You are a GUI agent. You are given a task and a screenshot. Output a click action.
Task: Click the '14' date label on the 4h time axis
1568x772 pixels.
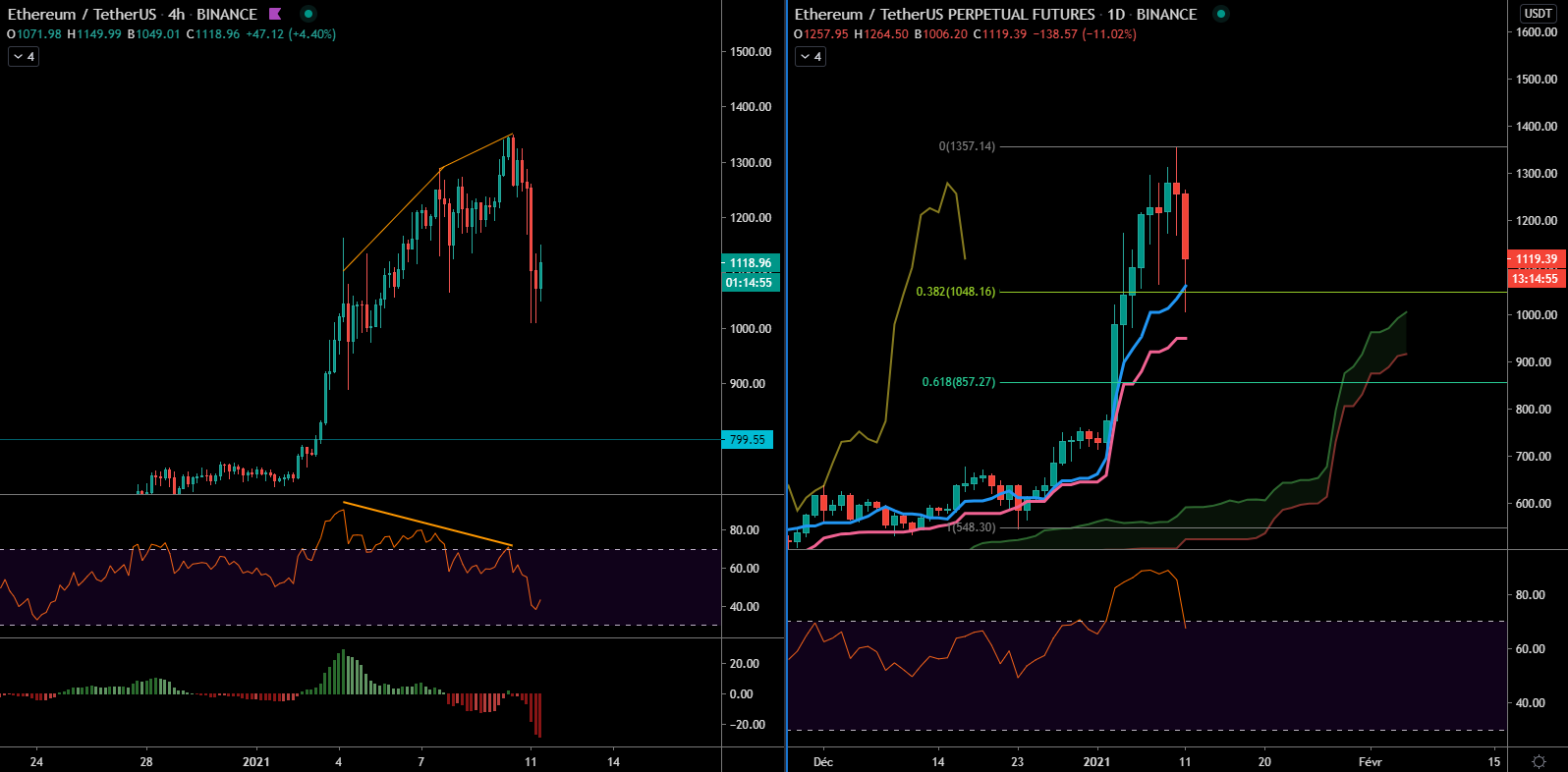click(x=614, y=761)
